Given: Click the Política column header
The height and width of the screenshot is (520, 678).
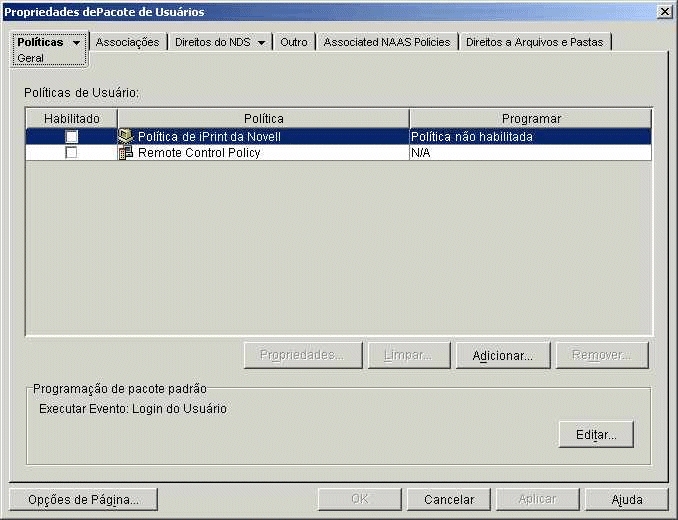Looking at the screenshot, I should point(263,118).
